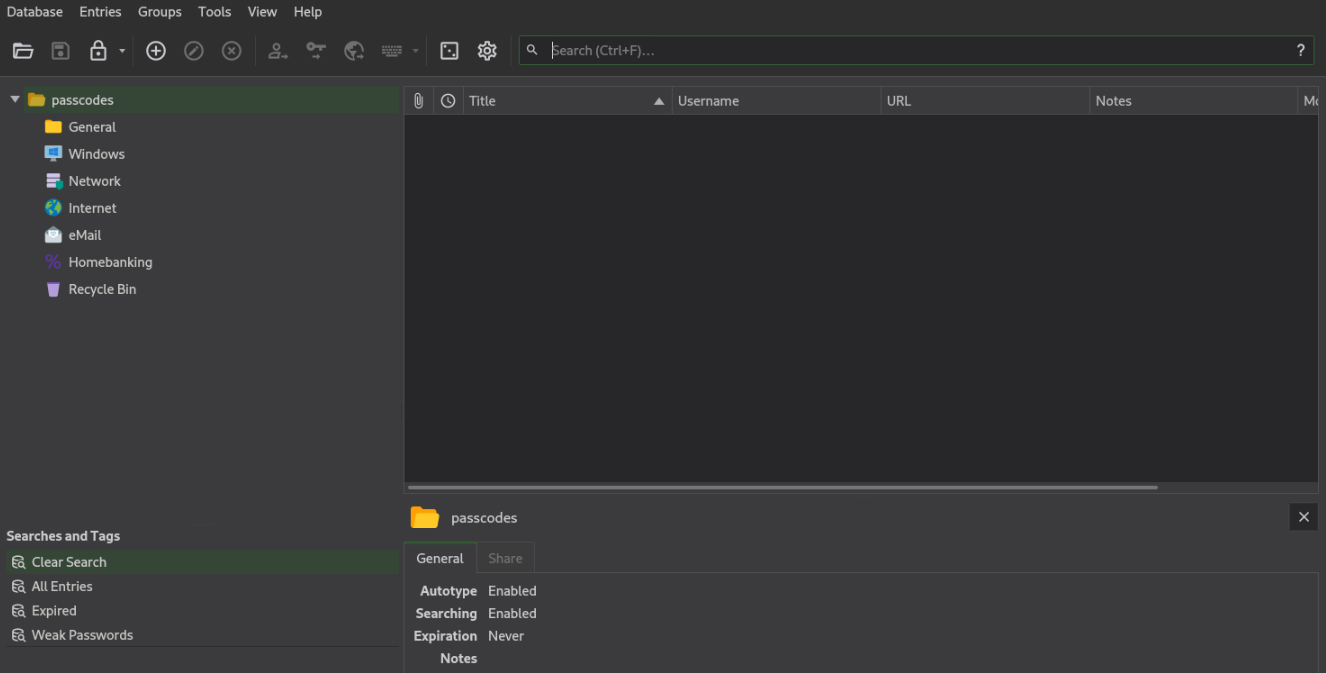This screenshot has width=1326, height=673.
Task: Open the Auto-Type keyboard dropdown arrow
Action: pos(416,51)
